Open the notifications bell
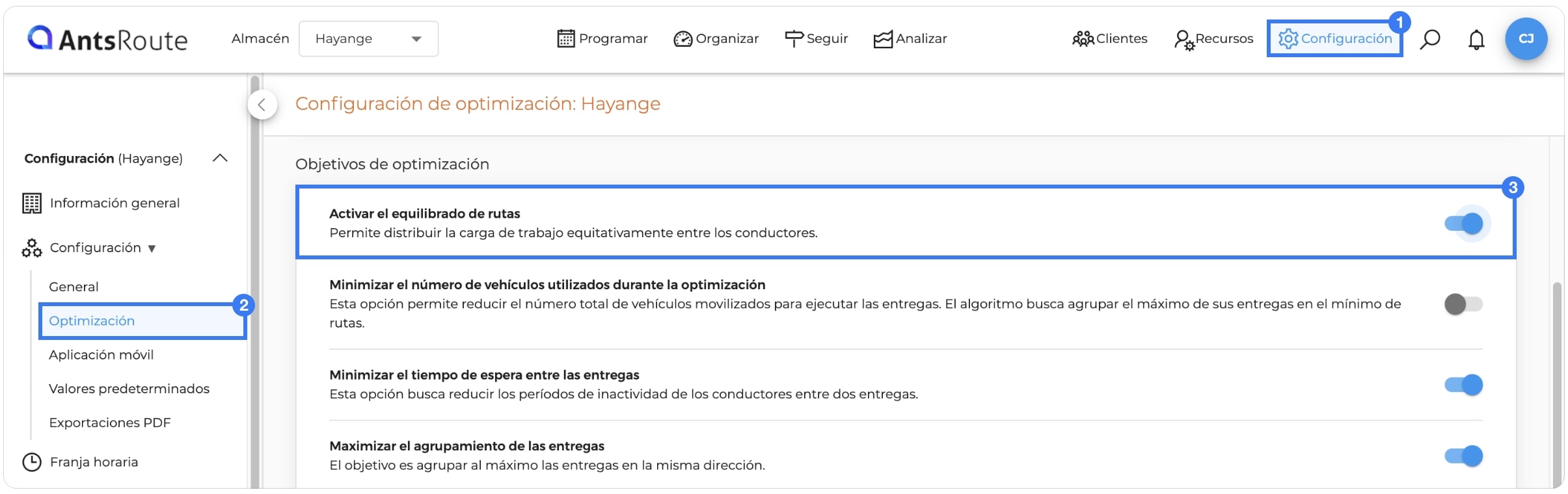 (x=1476, y=40)
